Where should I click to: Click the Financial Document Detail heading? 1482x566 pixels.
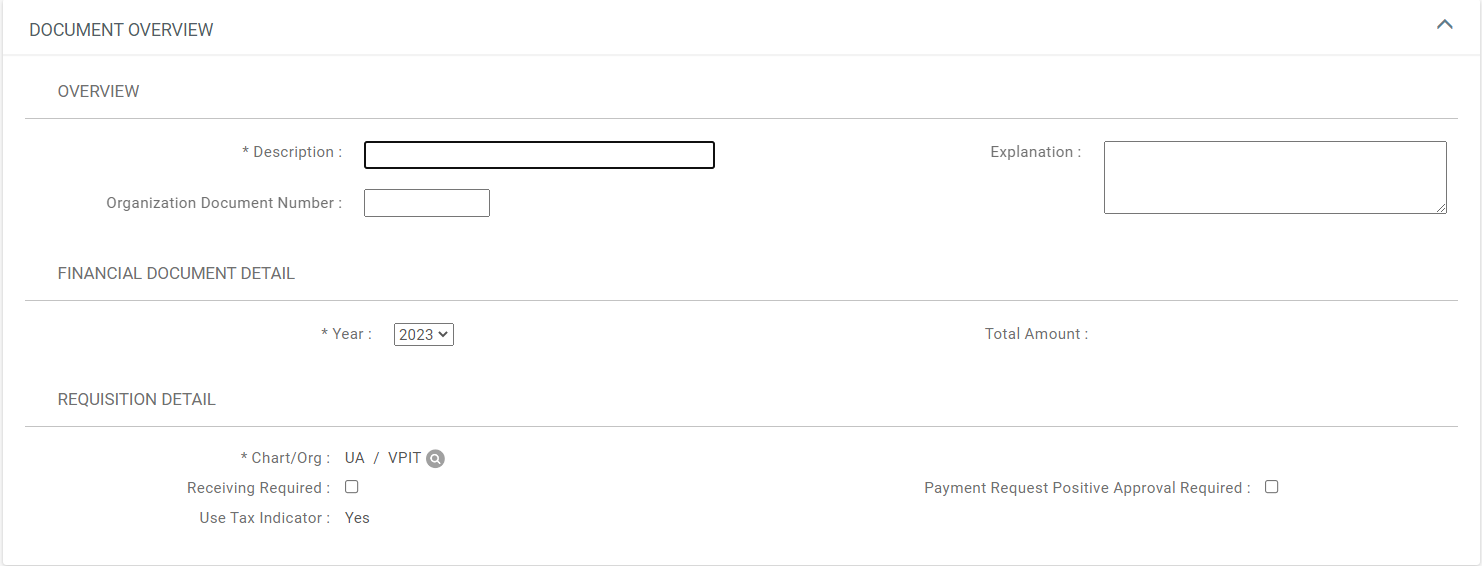click(x=176, y=273)
